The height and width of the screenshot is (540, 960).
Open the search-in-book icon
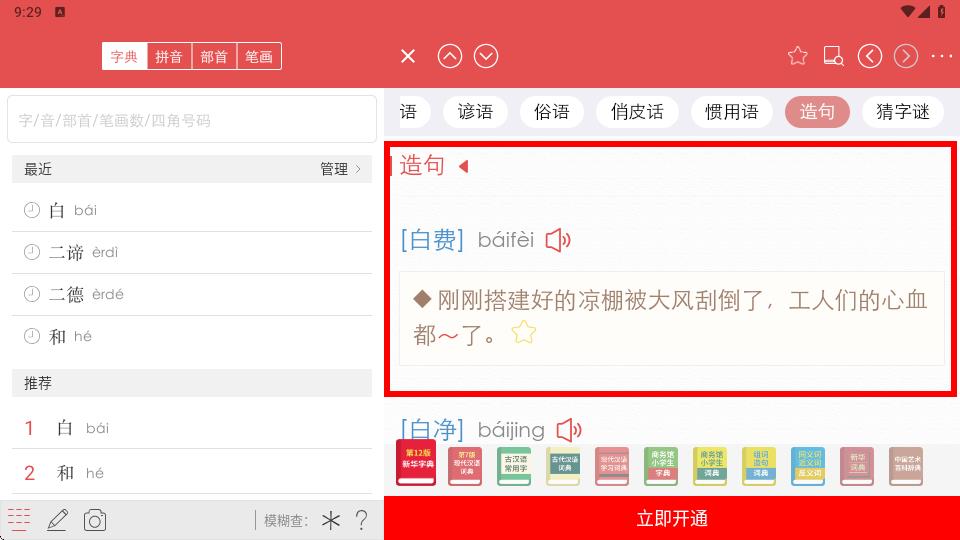pos(833,56)
